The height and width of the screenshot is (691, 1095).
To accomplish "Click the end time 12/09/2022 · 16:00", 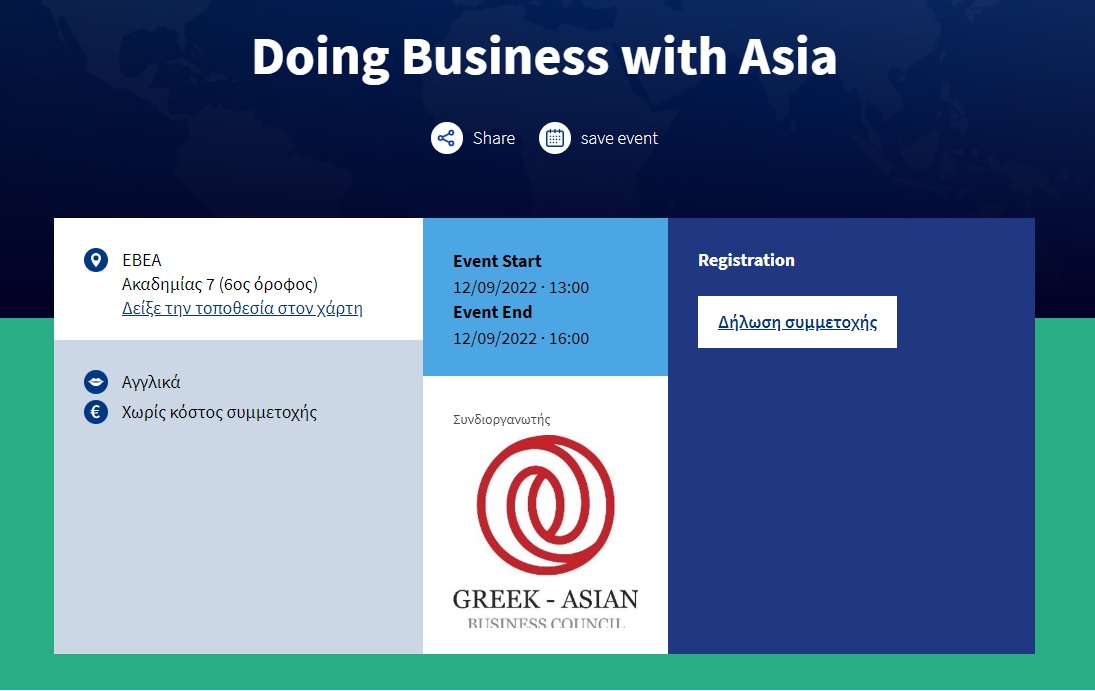I will coord(520,338).
